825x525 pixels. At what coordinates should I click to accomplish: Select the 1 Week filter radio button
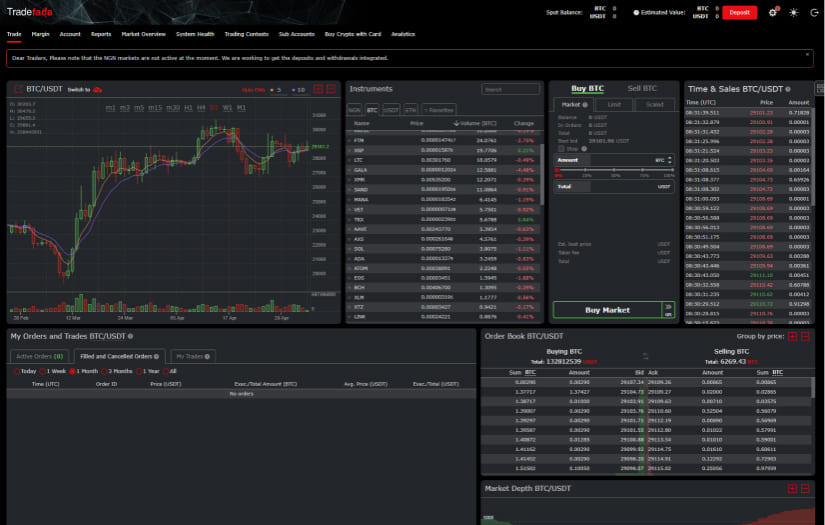pos(43,371)
